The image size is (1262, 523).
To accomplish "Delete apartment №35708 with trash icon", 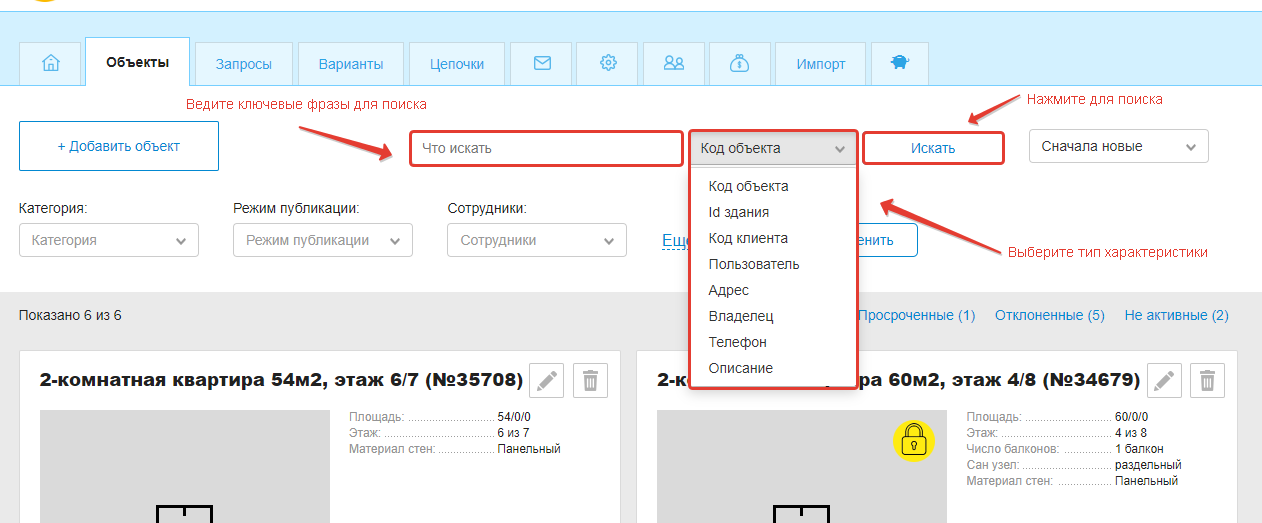I will 590,380.
